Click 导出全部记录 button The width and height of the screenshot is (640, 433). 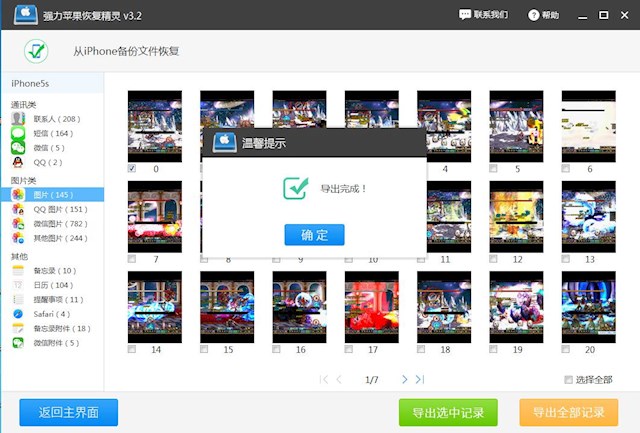pyautogui.click(x=569, y=412)
